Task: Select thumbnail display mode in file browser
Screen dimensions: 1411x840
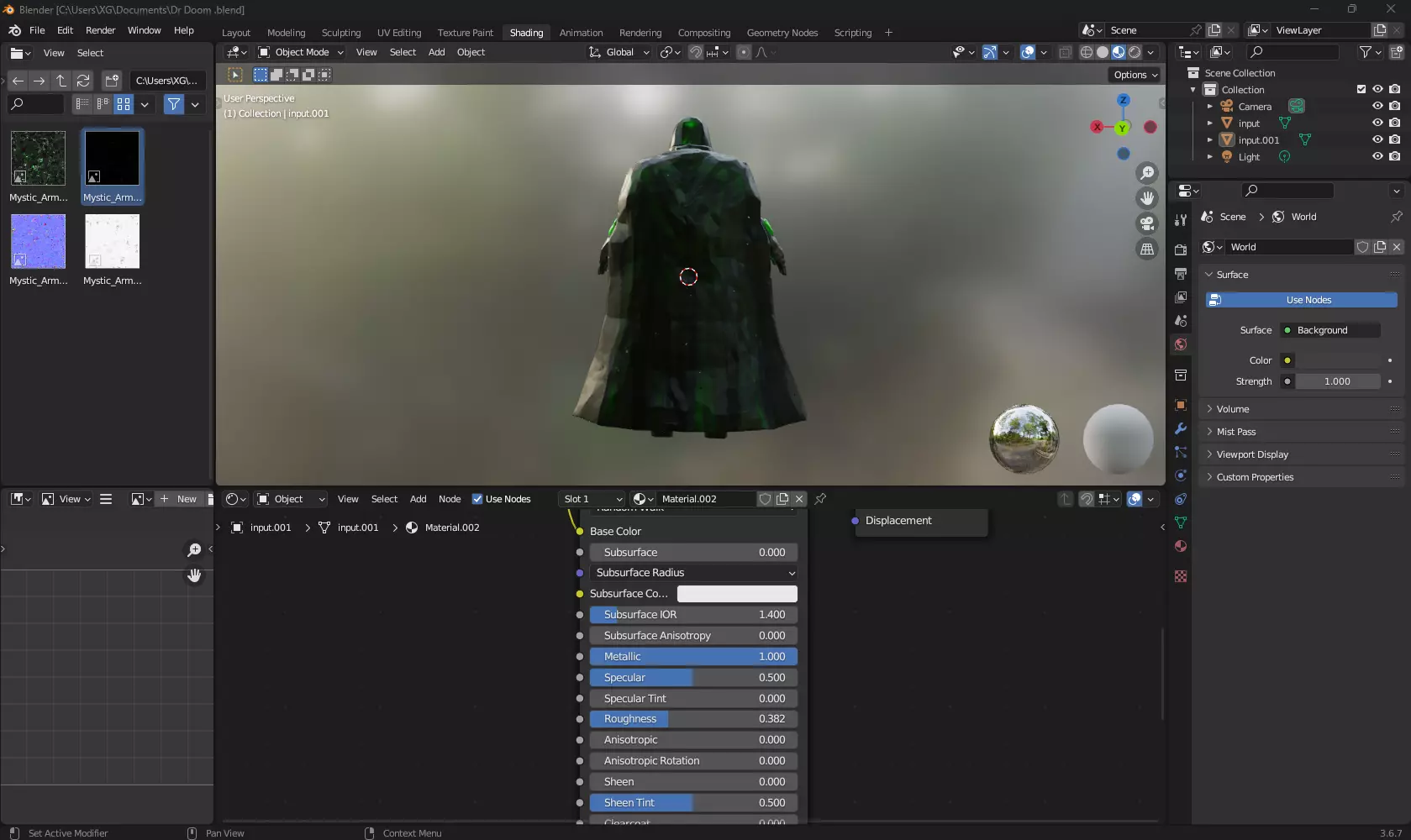Action: (124, 104)
